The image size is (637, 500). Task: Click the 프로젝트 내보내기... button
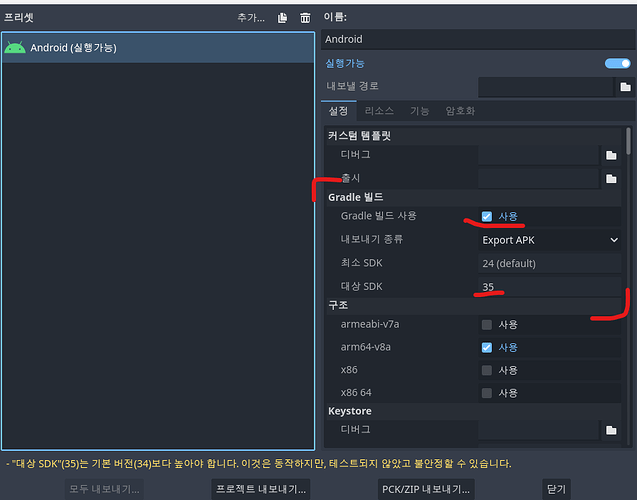coord(261,489)
